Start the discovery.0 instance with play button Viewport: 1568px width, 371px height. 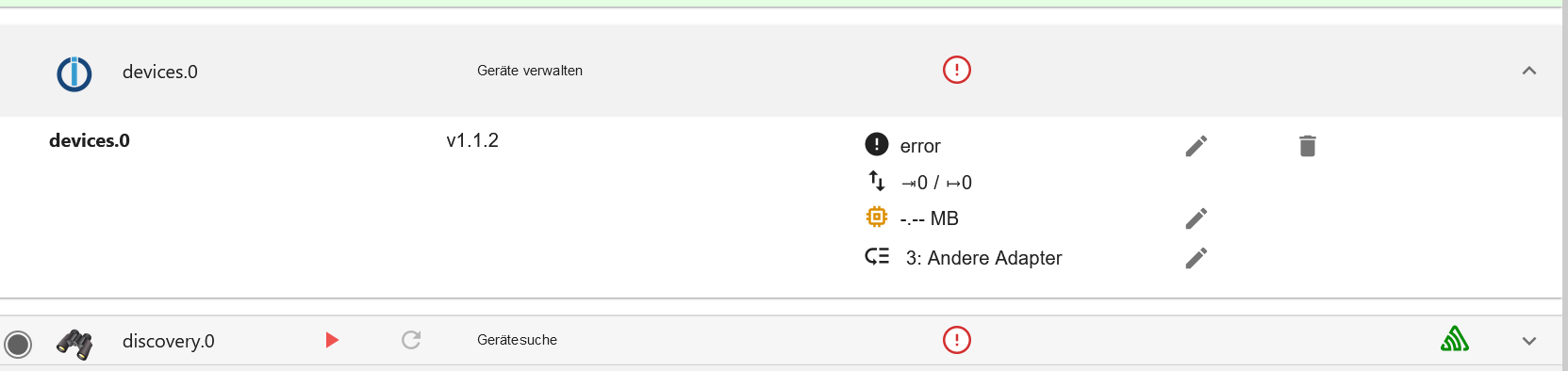tap(332, 340)
